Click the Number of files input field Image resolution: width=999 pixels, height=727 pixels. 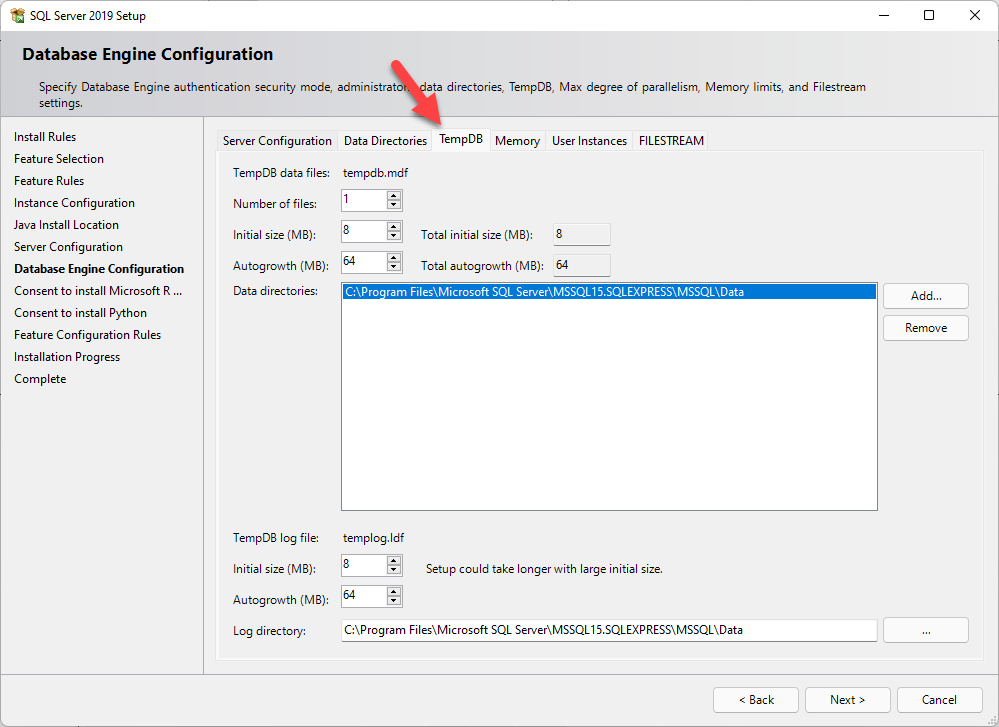[364, 200]
